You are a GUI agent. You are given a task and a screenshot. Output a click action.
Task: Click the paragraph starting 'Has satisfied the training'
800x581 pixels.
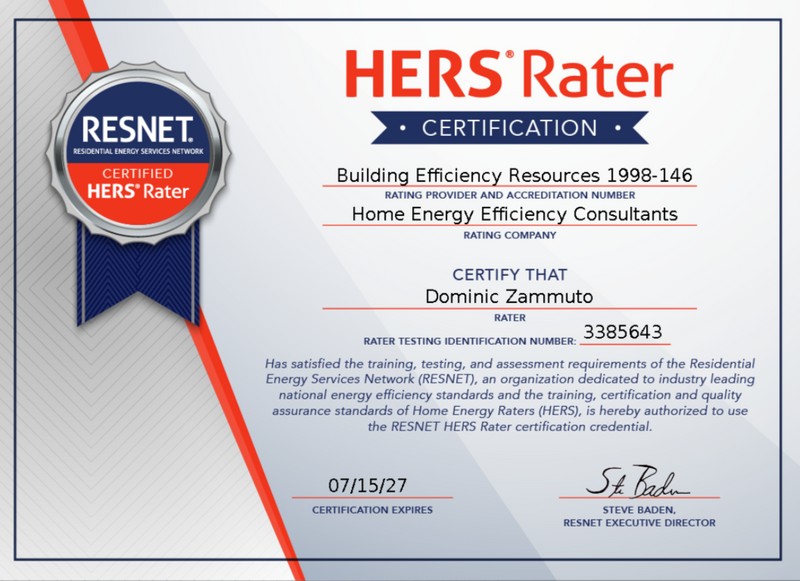(x=510, y=395)
